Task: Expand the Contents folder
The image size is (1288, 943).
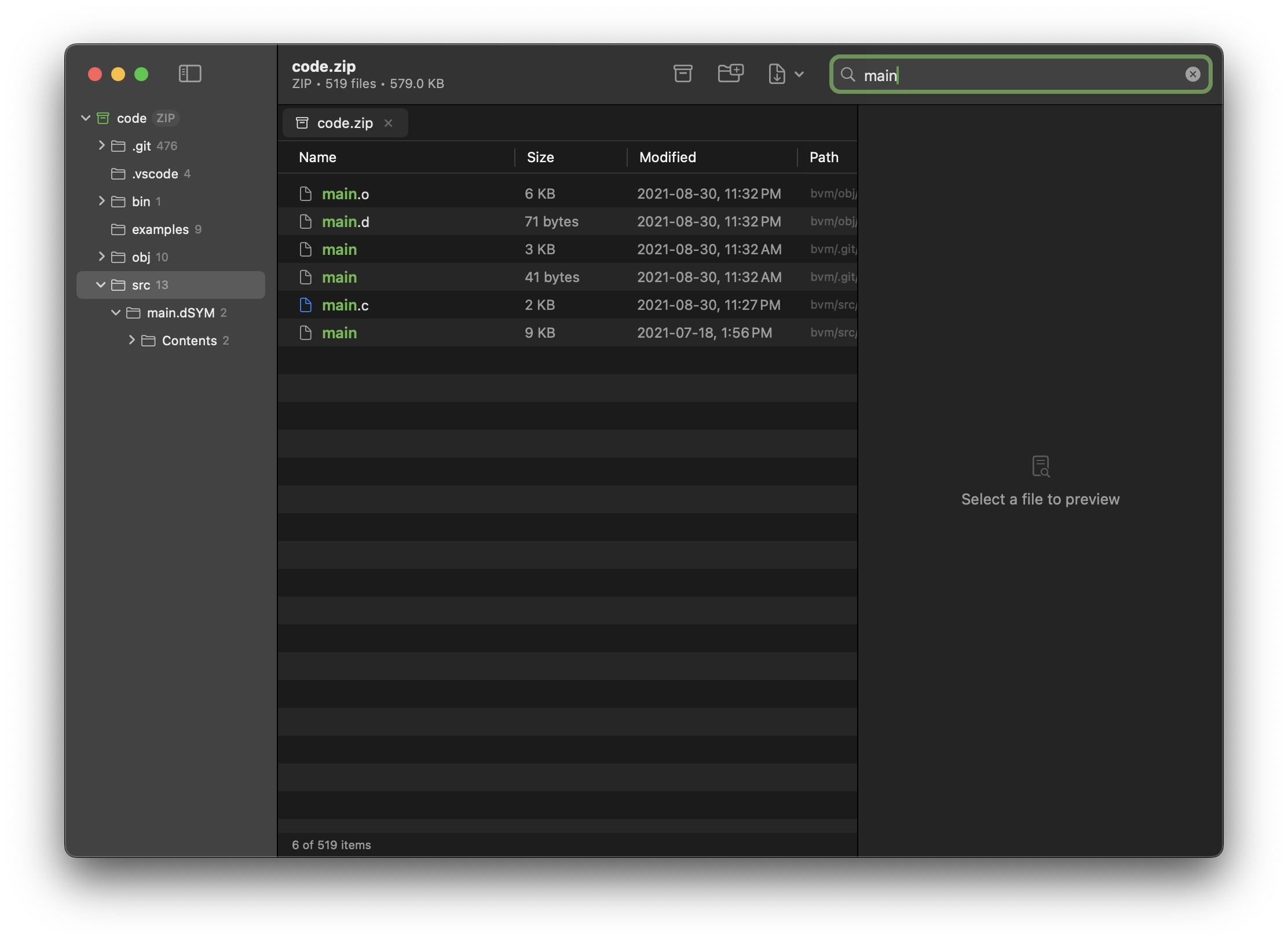Action: coord(131,340)
